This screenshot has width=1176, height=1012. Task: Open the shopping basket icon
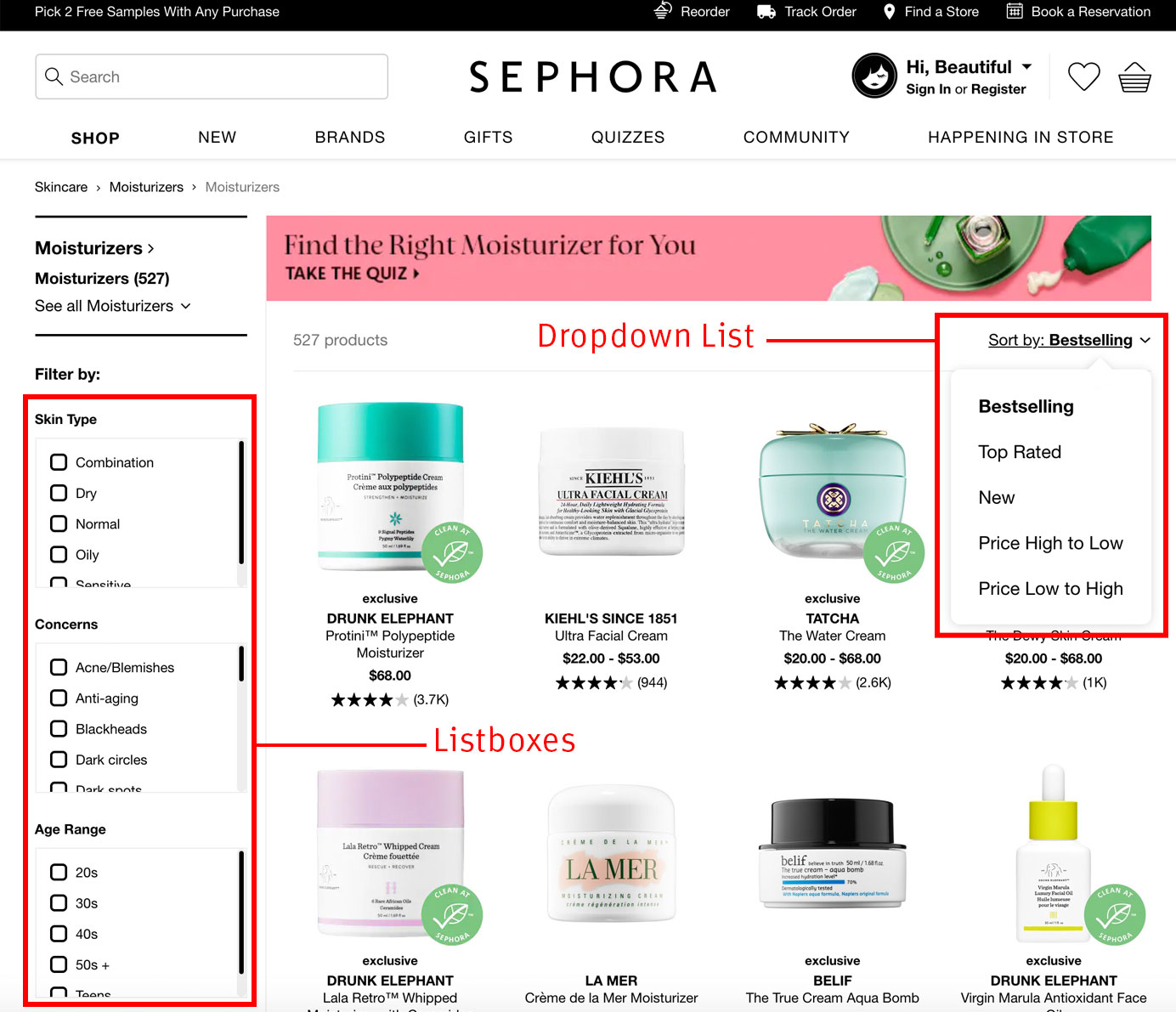pos(1134,77)
